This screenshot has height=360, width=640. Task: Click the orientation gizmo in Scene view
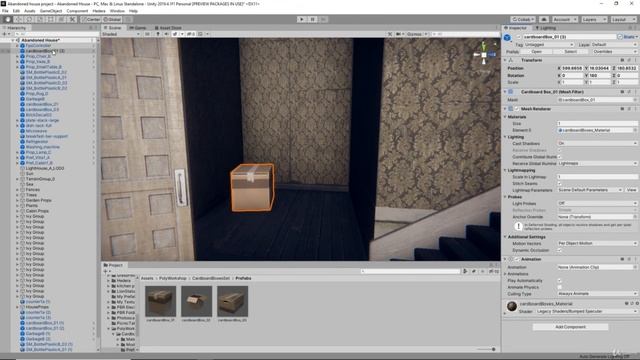pyautogui.click(x=484, y=54)
